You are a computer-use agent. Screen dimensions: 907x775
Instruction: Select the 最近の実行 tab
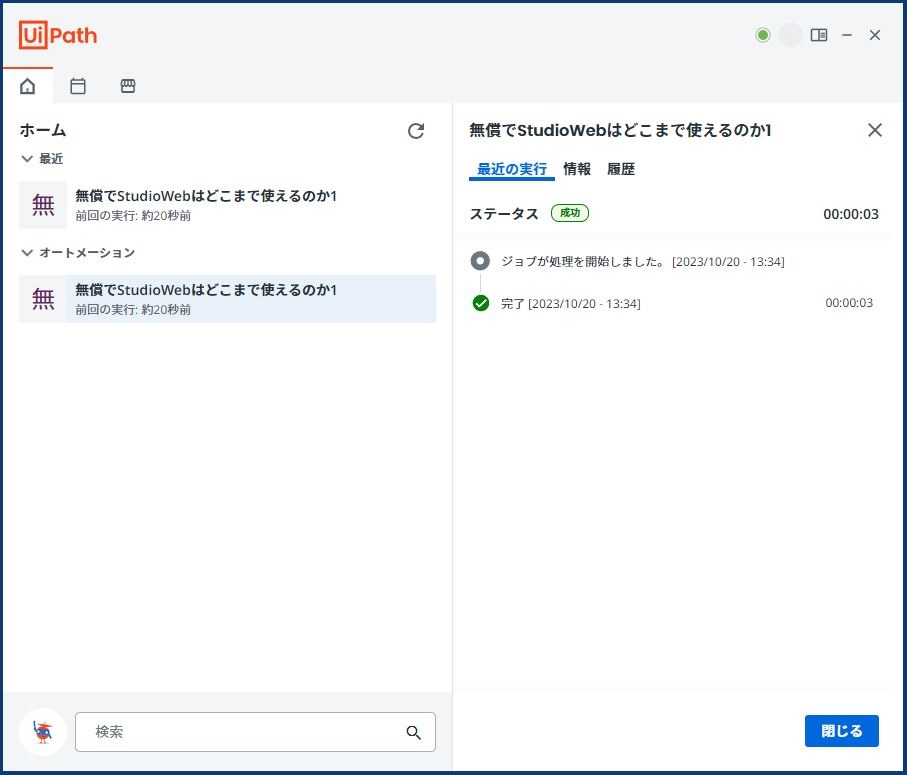(x=510, y=169)
